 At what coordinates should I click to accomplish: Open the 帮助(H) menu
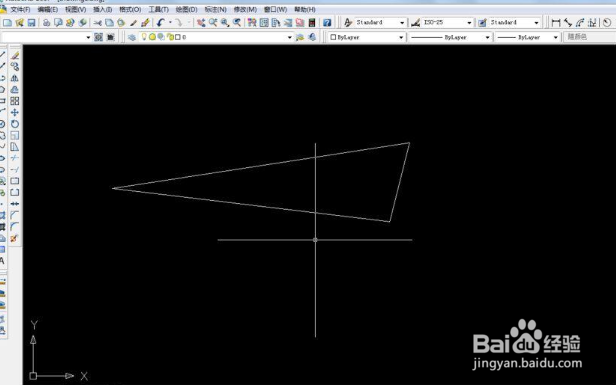point(305,9)
